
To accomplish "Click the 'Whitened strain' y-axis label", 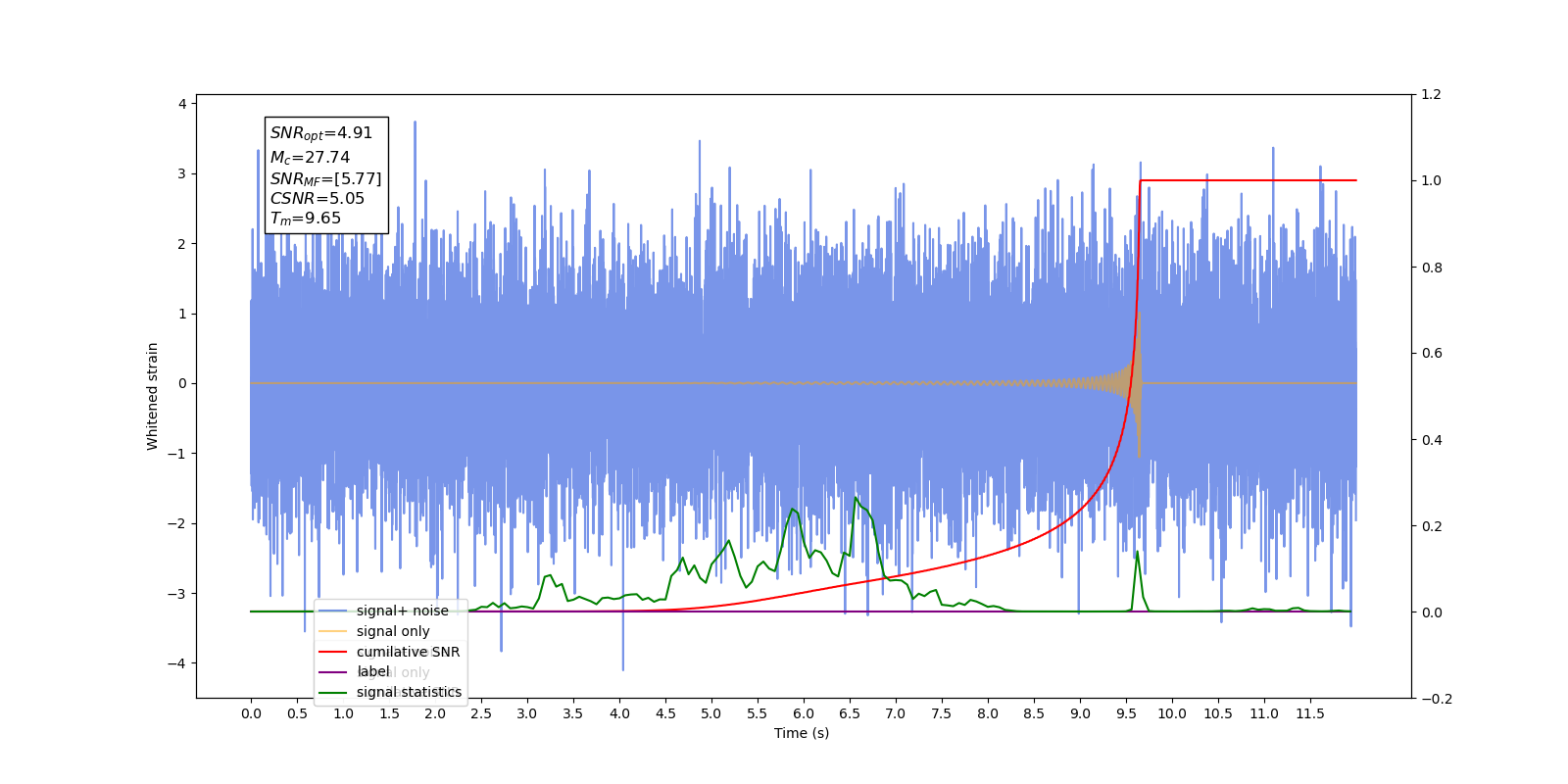I will click(x=152, y=396).
